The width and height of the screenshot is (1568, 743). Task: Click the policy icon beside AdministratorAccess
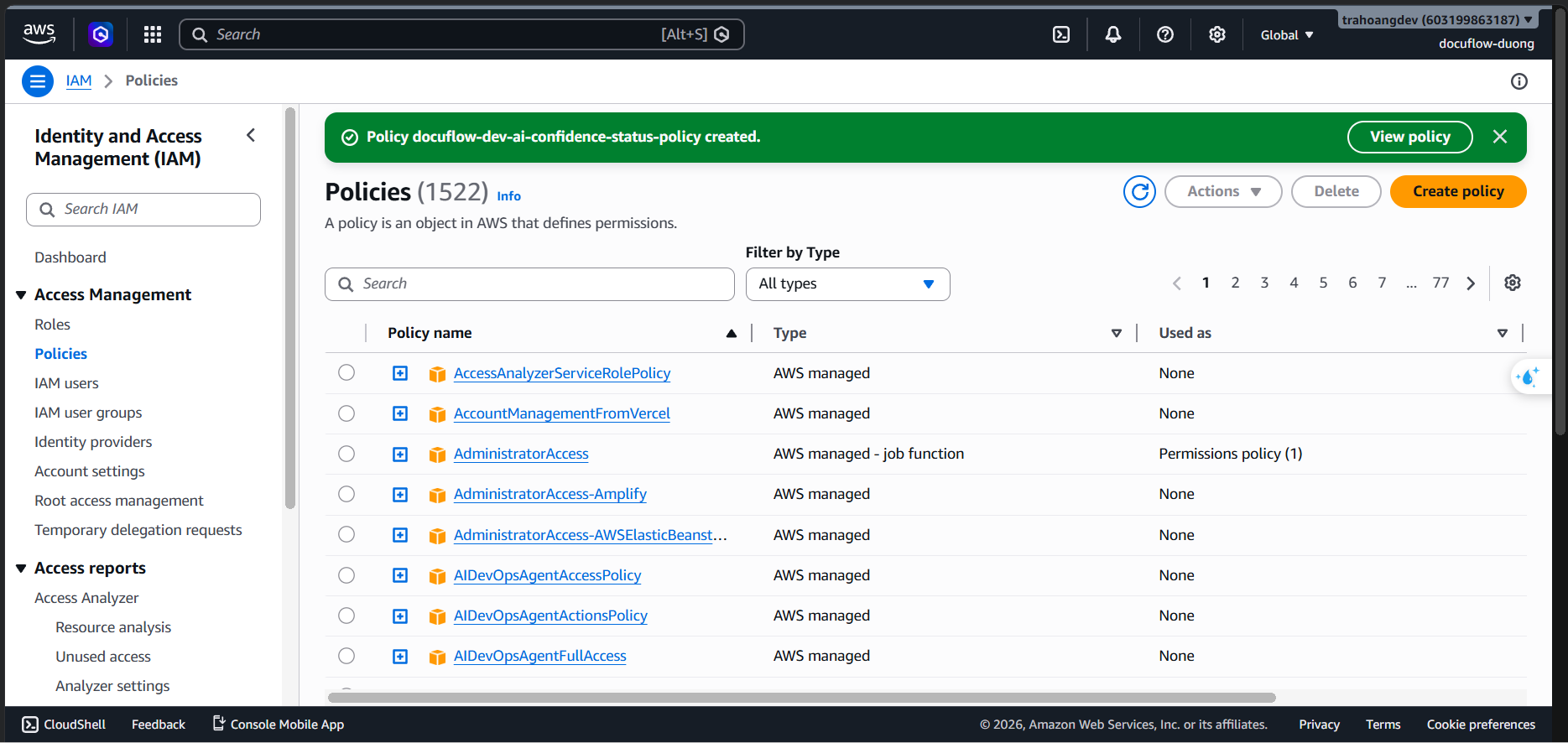coord(437,455)
